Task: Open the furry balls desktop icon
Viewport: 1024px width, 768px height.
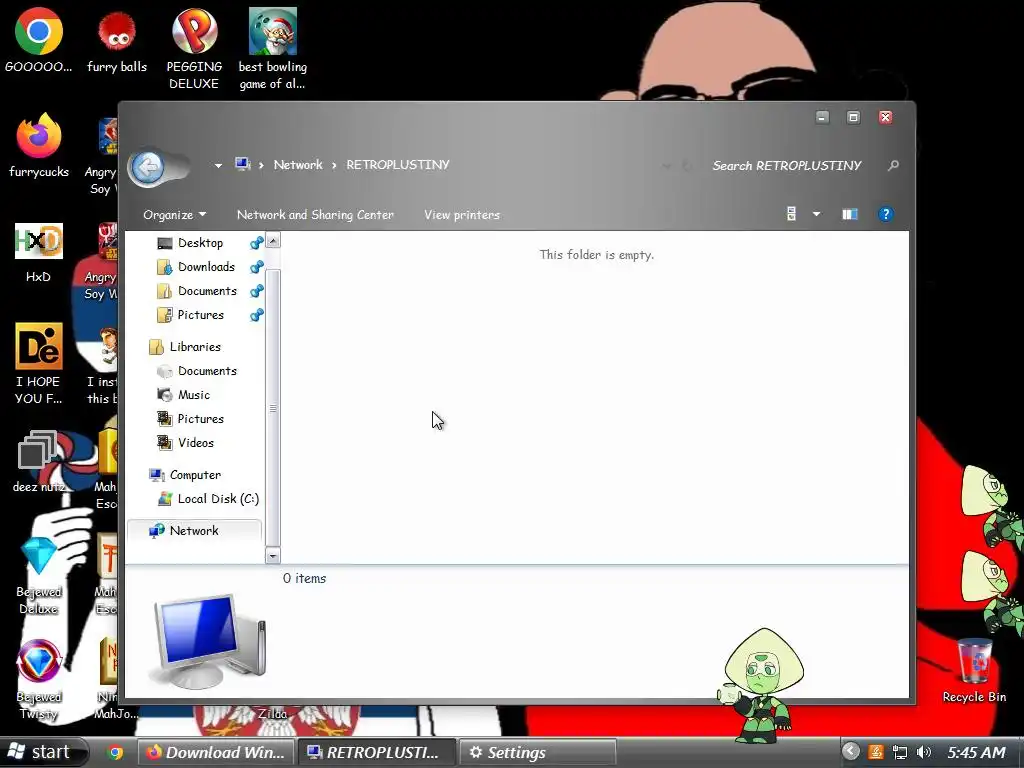Action: [x=117, y=40]
